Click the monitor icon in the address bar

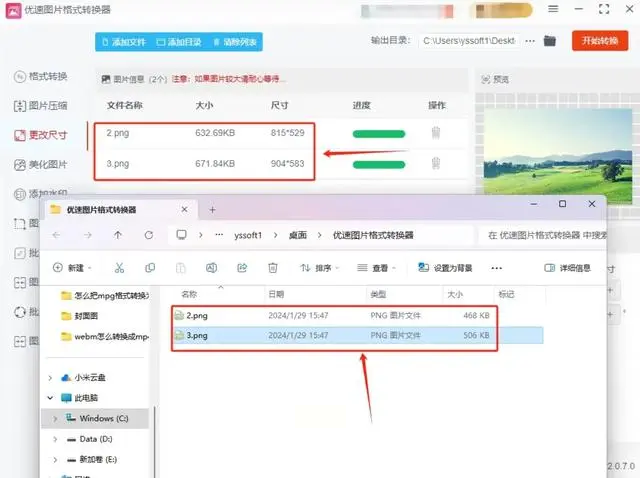(181, 235)
